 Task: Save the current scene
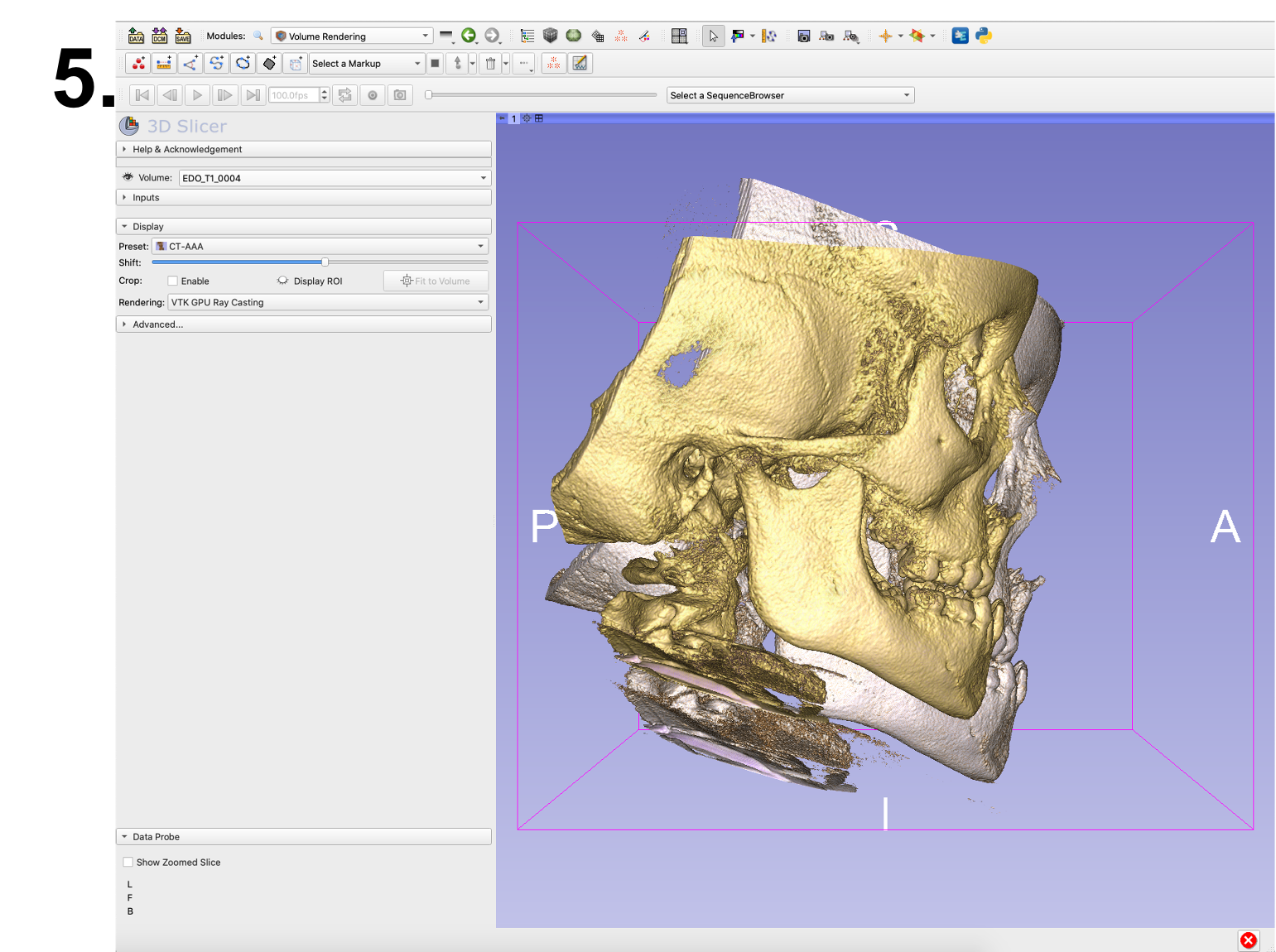point(182,36)
